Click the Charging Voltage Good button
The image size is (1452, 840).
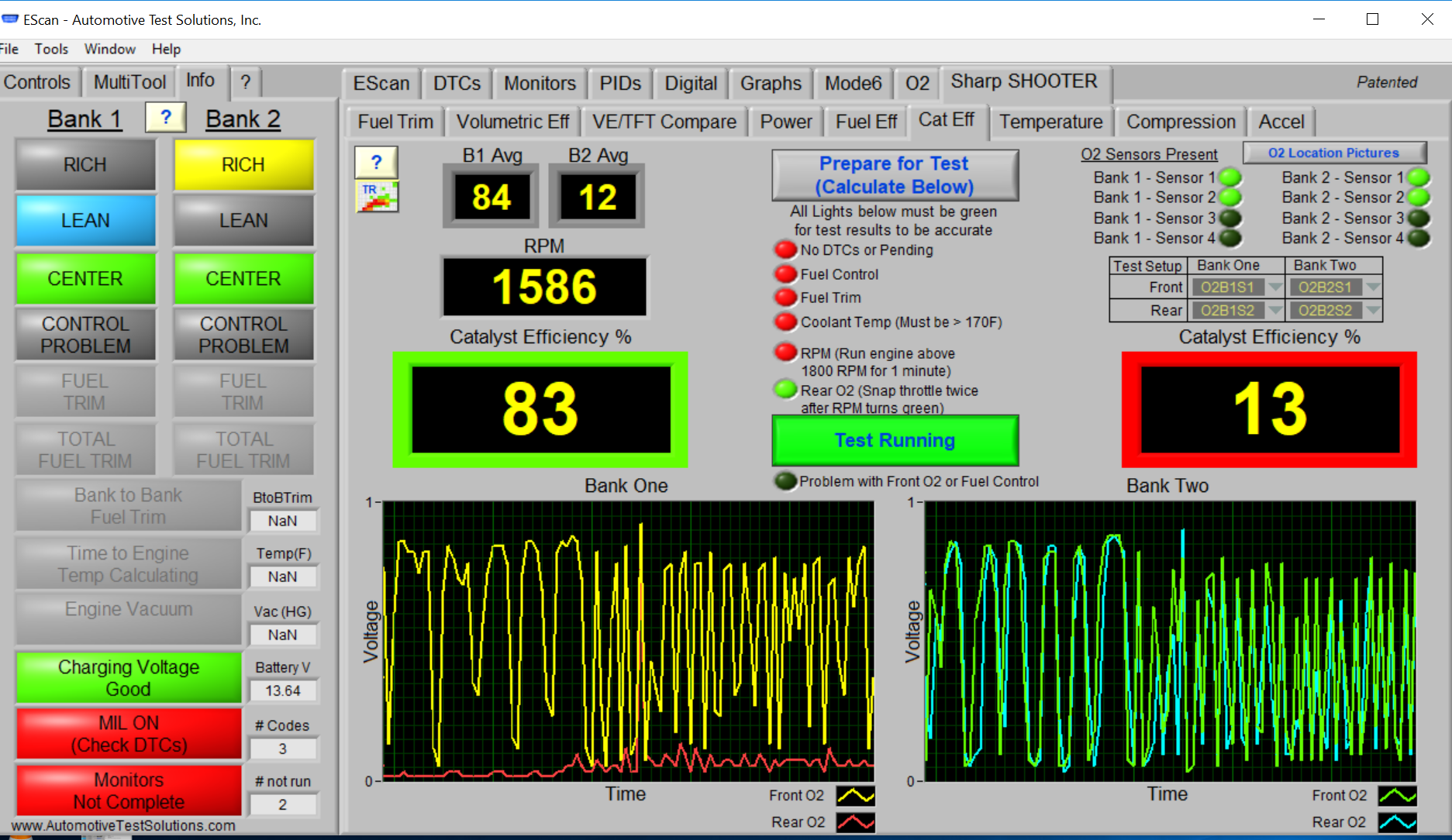pyautogui.click(x=129, y=678)
